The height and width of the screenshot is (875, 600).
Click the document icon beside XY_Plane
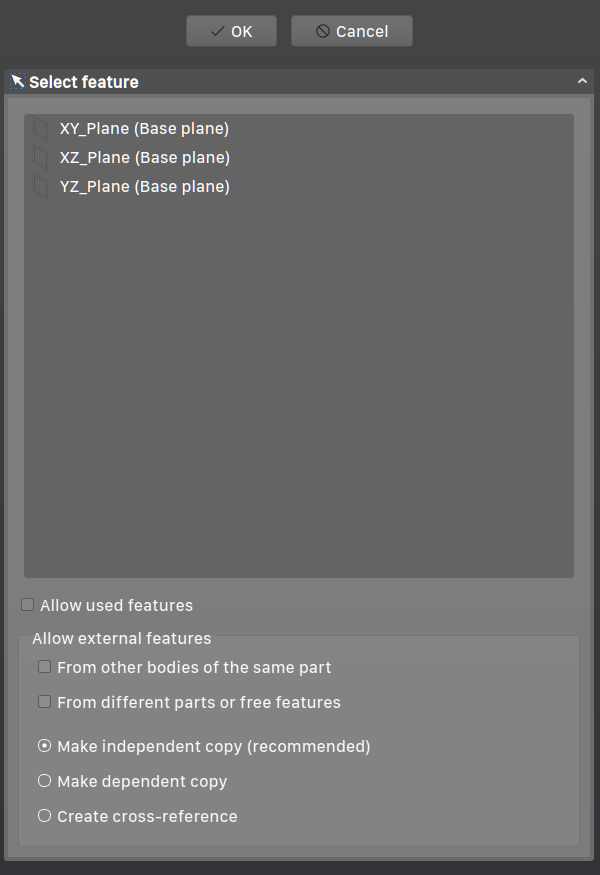(41, 128)
